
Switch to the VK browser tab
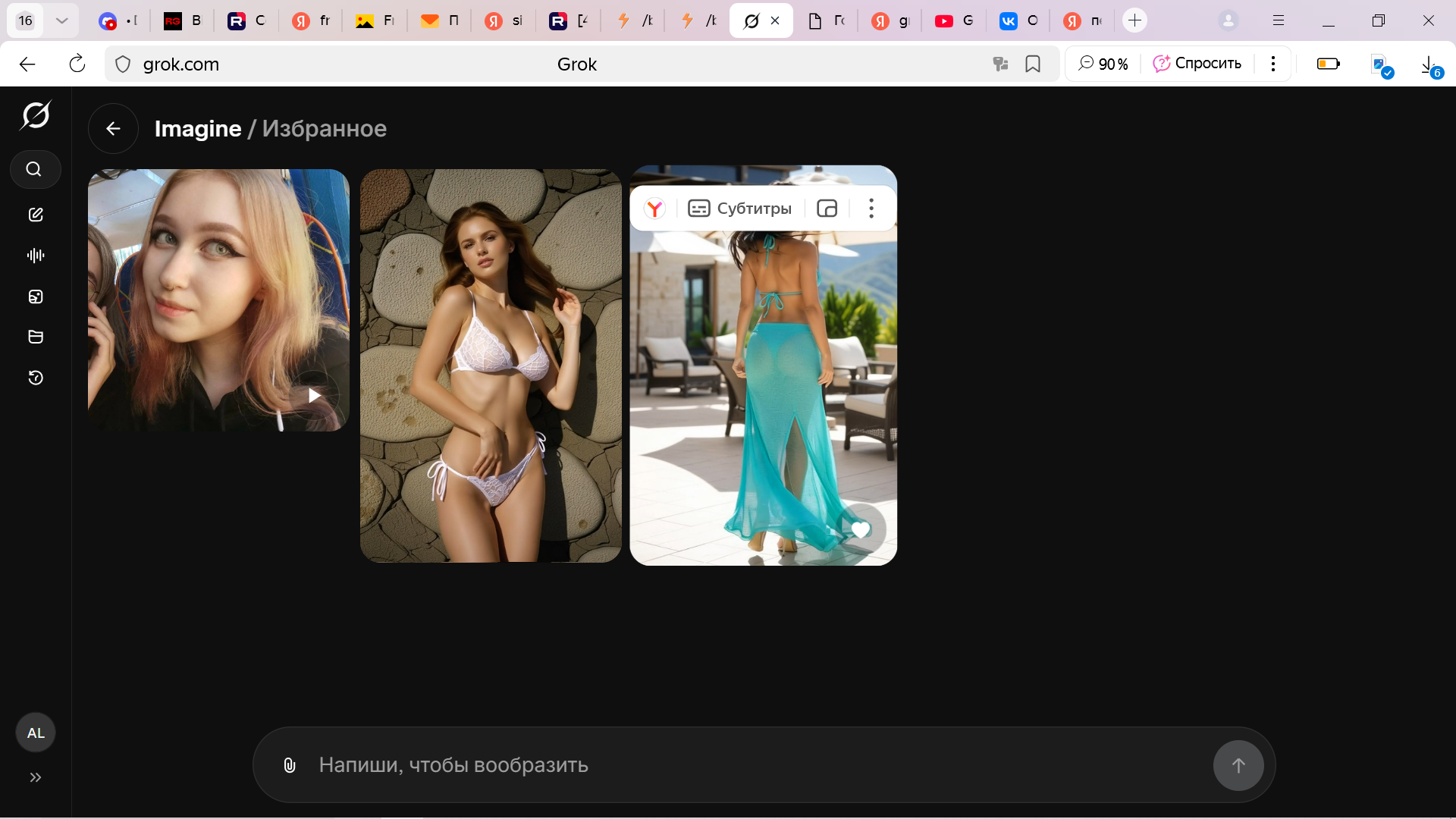[1016, 20]
